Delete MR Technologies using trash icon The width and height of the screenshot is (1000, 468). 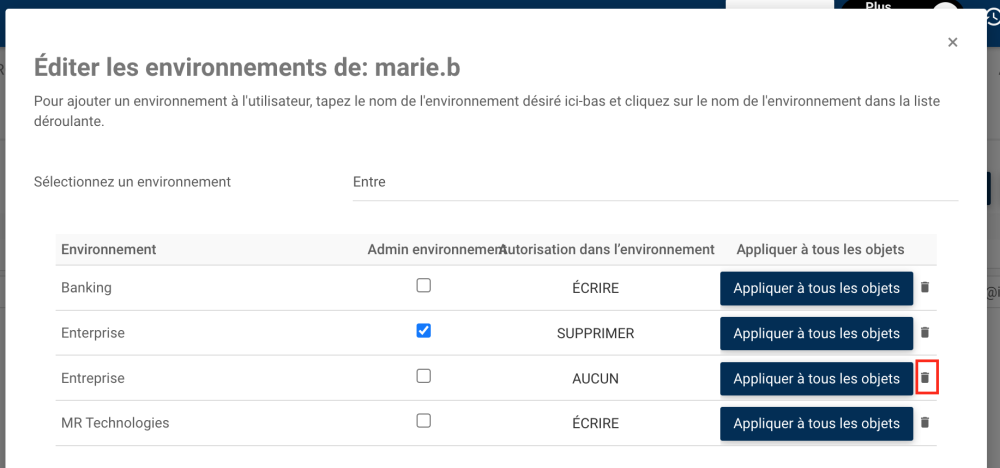pos(925,423)
